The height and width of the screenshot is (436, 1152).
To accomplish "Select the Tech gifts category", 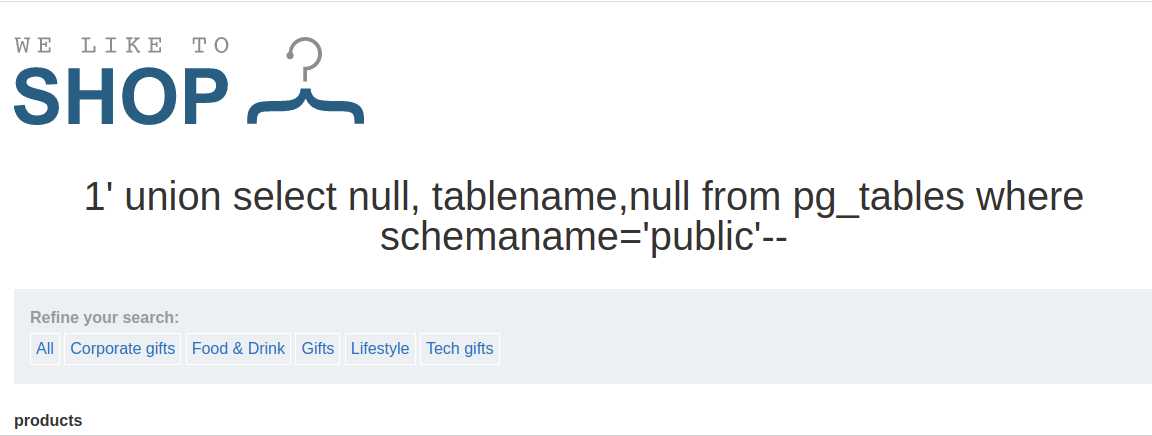I will pos(460,349).
